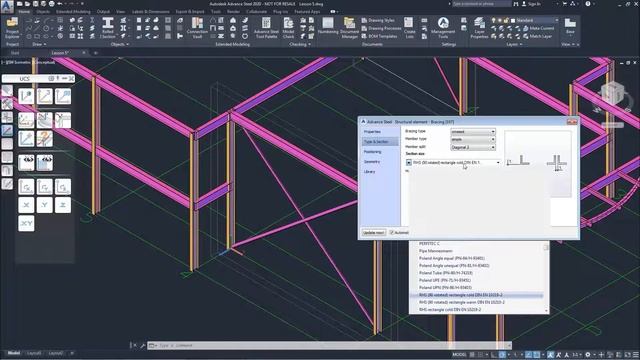Expand the Draw panel

point(39,44)
